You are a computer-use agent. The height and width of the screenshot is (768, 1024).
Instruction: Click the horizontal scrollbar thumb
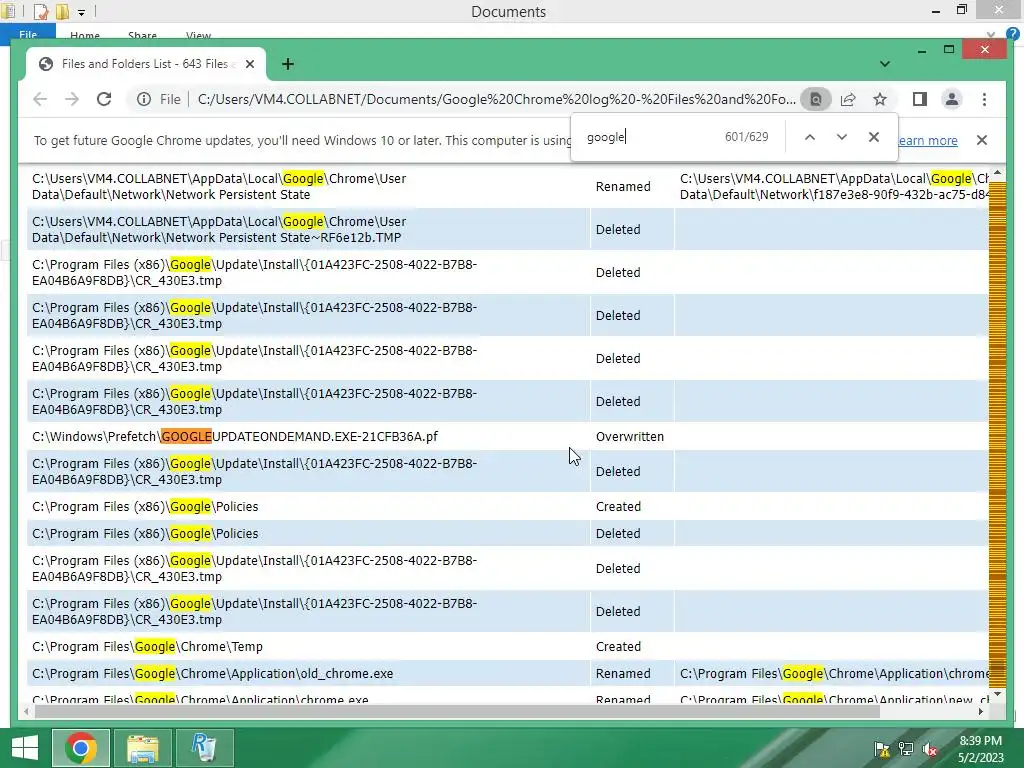457,711
